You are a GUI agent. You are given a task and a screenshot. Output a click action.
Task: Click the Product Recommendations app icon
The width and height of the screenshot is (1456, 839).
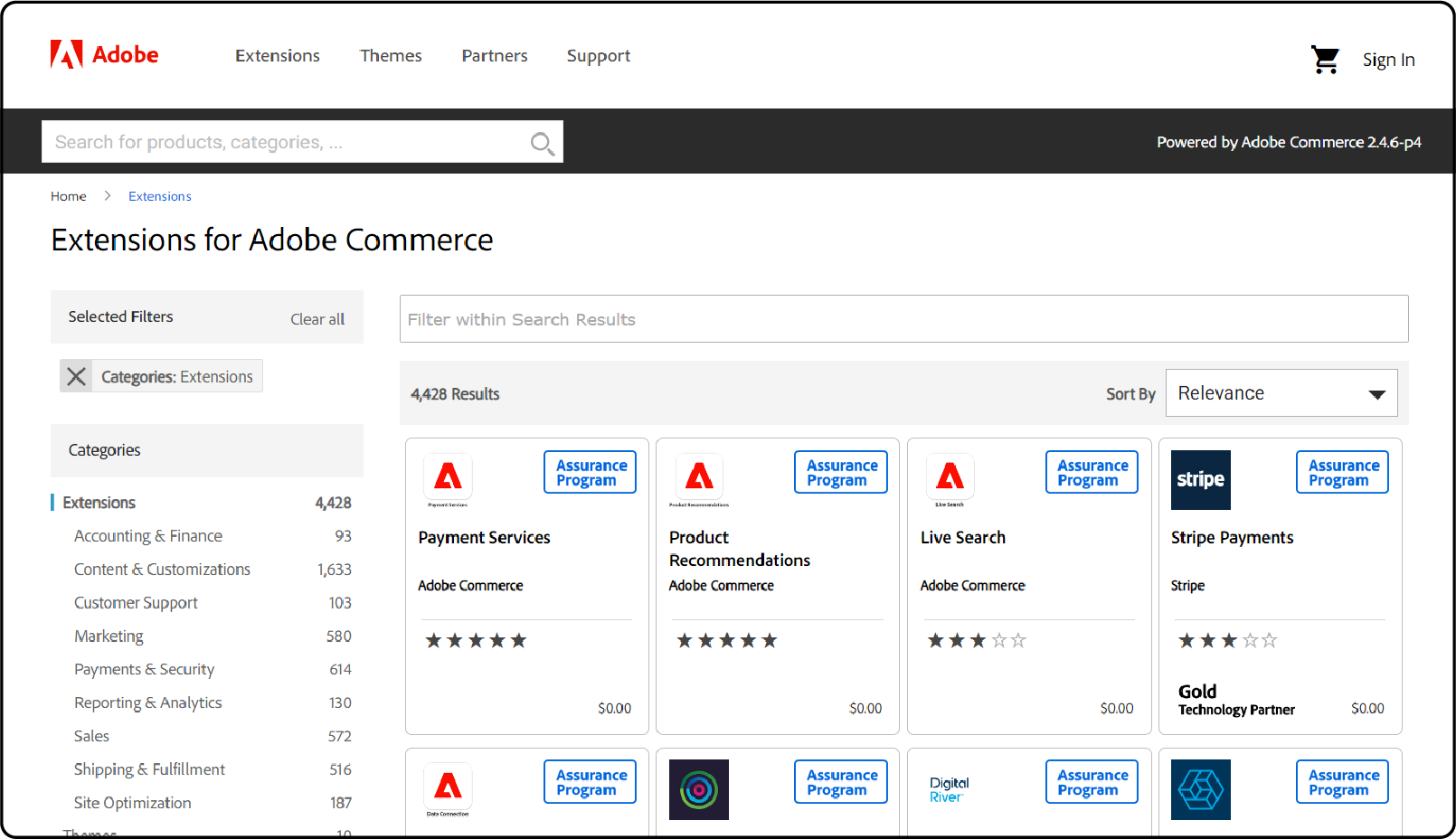(698, 477)
